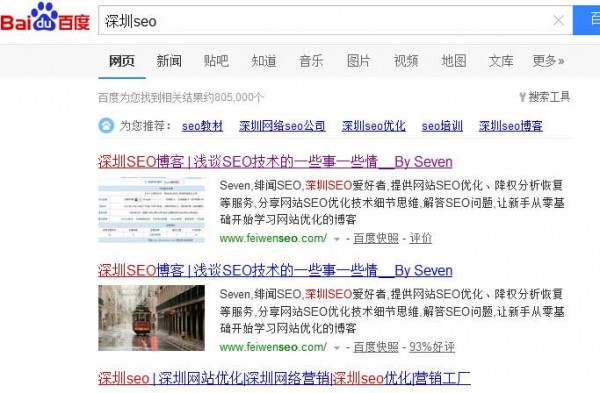Open the 深圳网站优化|营销工厂 result title
This screenshot has width=600, height=393.
[x=284, y=378]
